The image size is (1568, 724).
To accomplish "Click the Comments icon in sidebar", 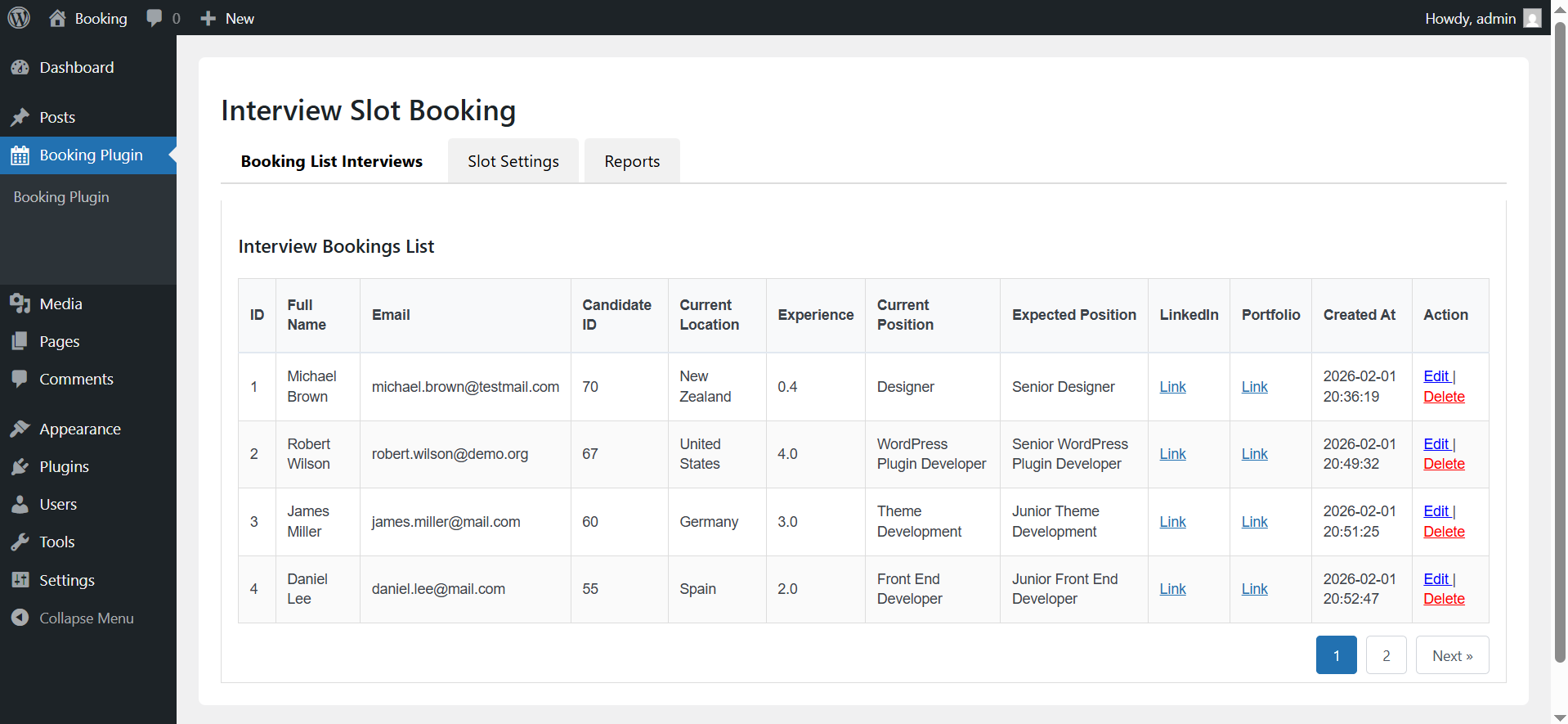I will pos(20,379).
